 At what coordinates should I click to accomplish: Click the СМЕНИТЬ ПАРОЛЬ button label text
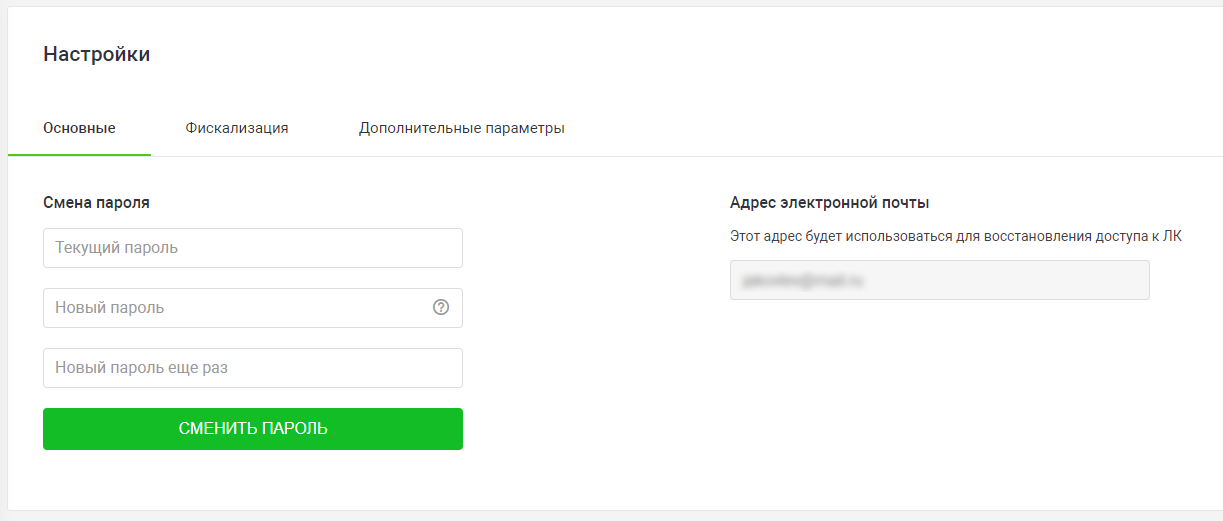[253, 429]
